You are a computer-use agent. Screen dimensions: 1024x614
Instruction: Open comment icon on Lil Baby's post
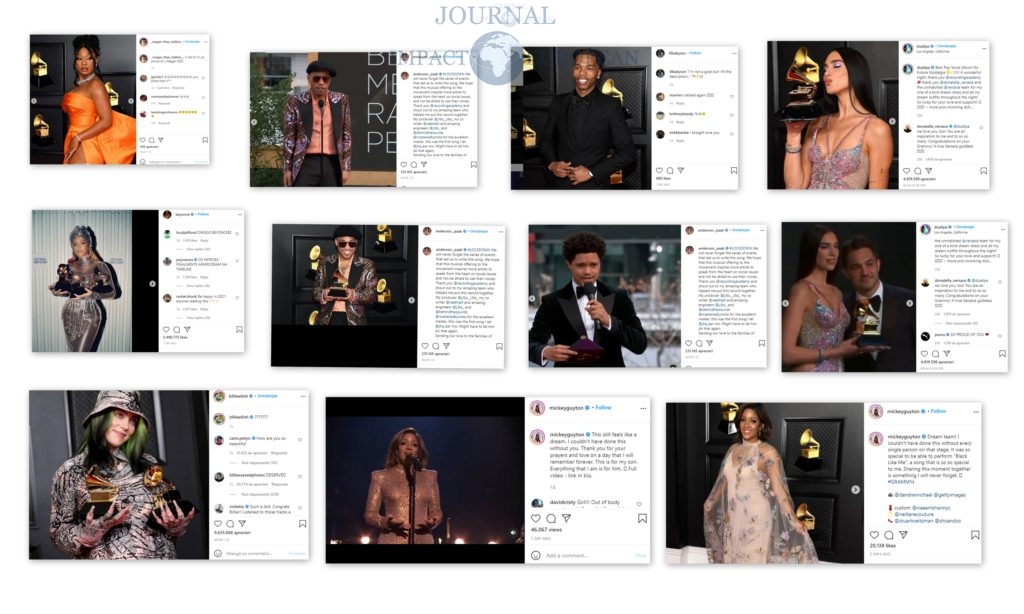tap(671, 171)
